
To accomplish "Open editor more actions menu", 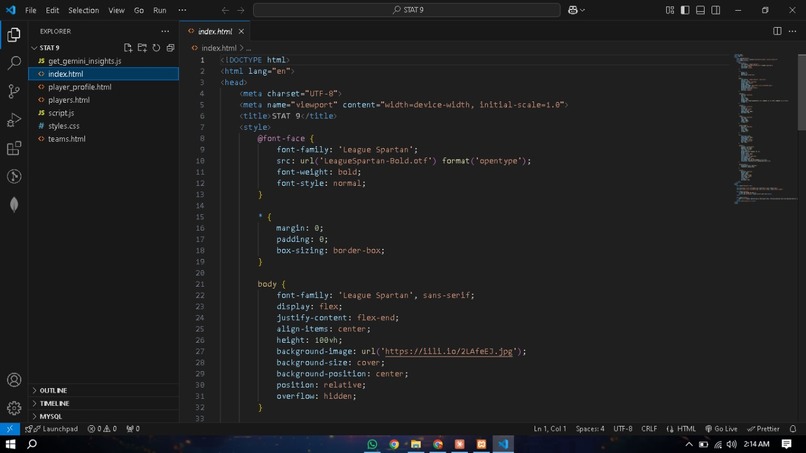I will click(x=793, y=31).
